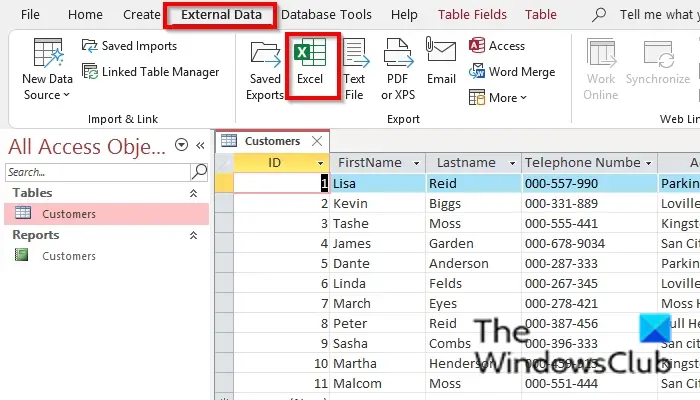This screenshot has height=400, width=700.
Task: Collapse the navigation pane with double chevron
Action: click(200, 146)
